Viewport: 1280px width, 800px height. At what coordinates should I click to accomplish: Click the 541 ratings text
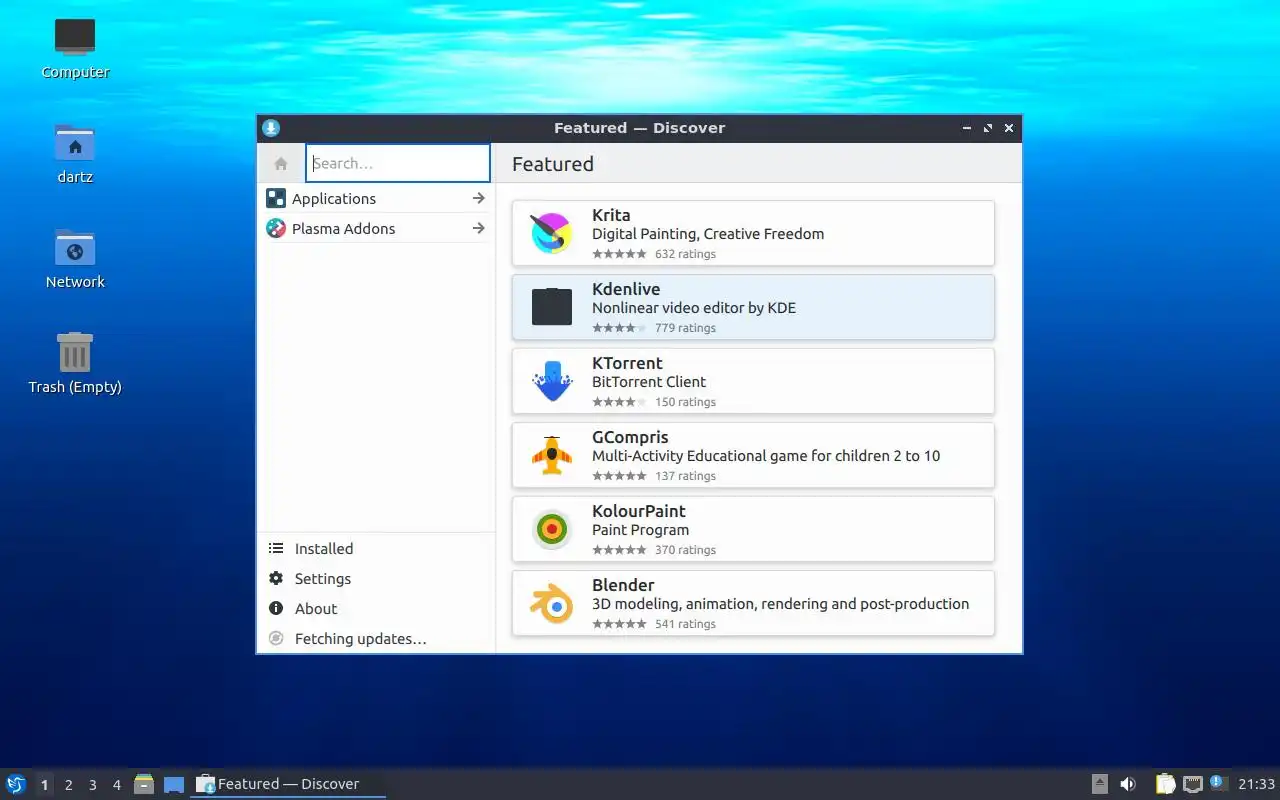pyautogui.click(x=685, y=624)
